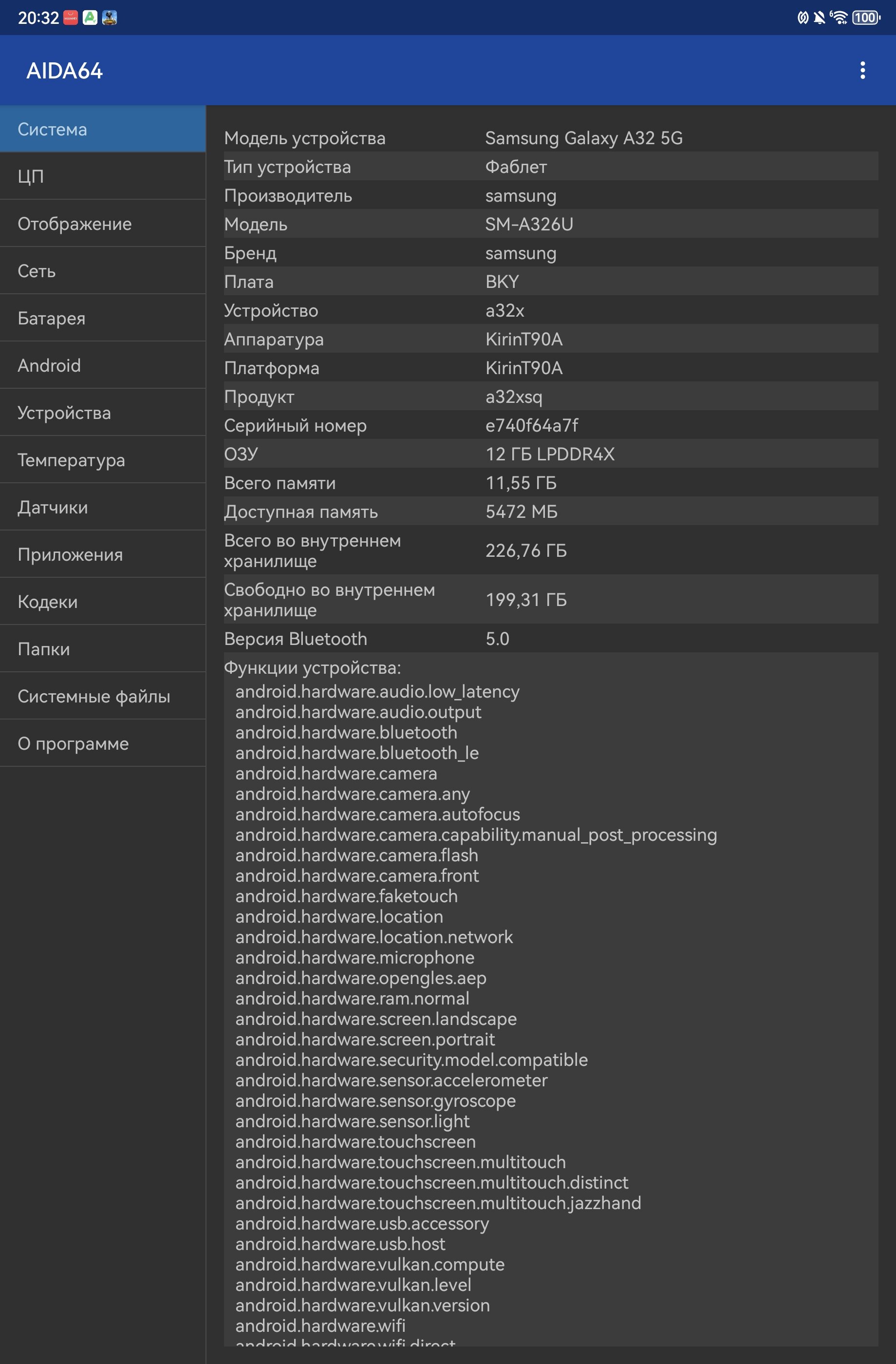This screenshot has height=1364, width=896.
Task: Select Температура in the sidebar
Action: pyautogui.click(x=103, y=460)
